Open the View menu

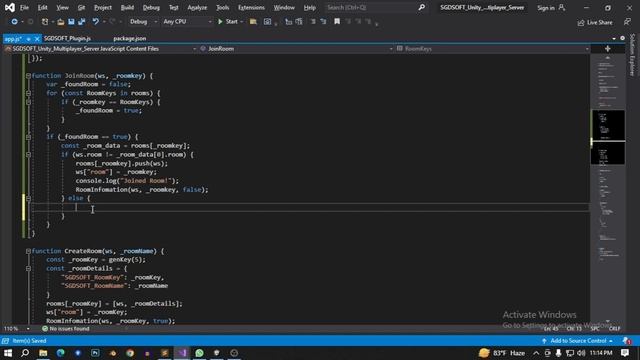point(62,7)
